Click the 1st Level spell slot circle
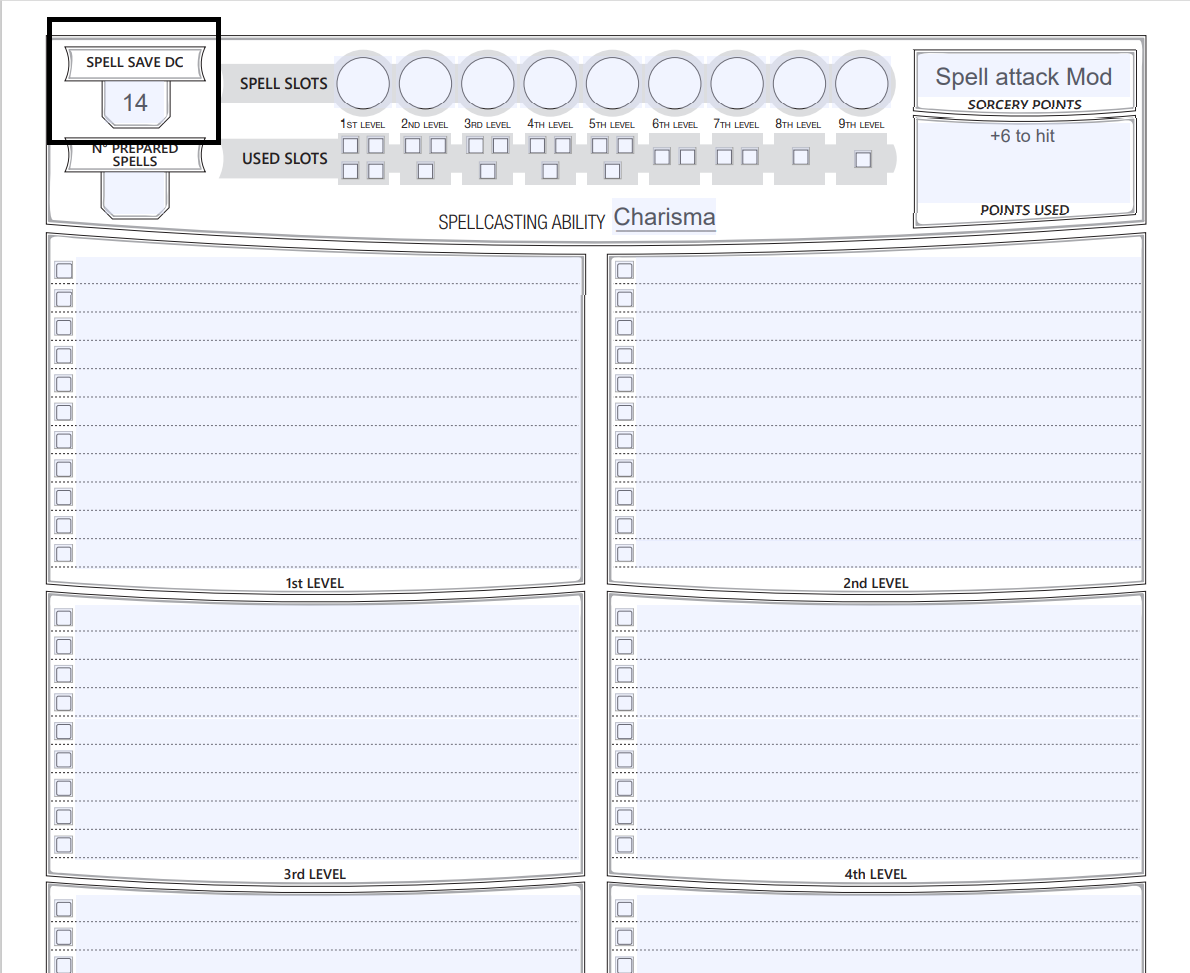1190x973 pixels. pos(363,83)
